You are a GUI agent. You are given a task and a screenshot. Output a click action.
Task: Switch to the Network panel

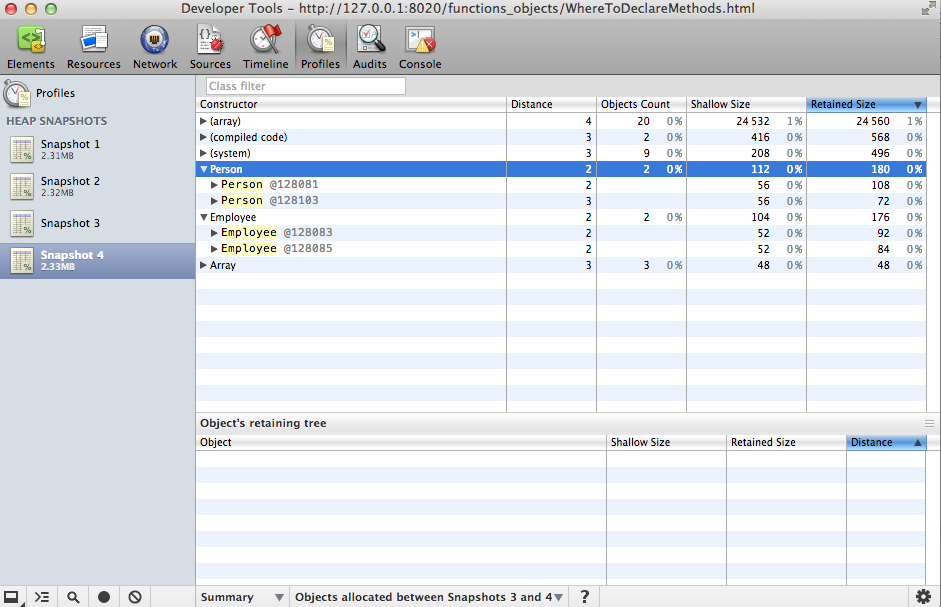point(155,47)
